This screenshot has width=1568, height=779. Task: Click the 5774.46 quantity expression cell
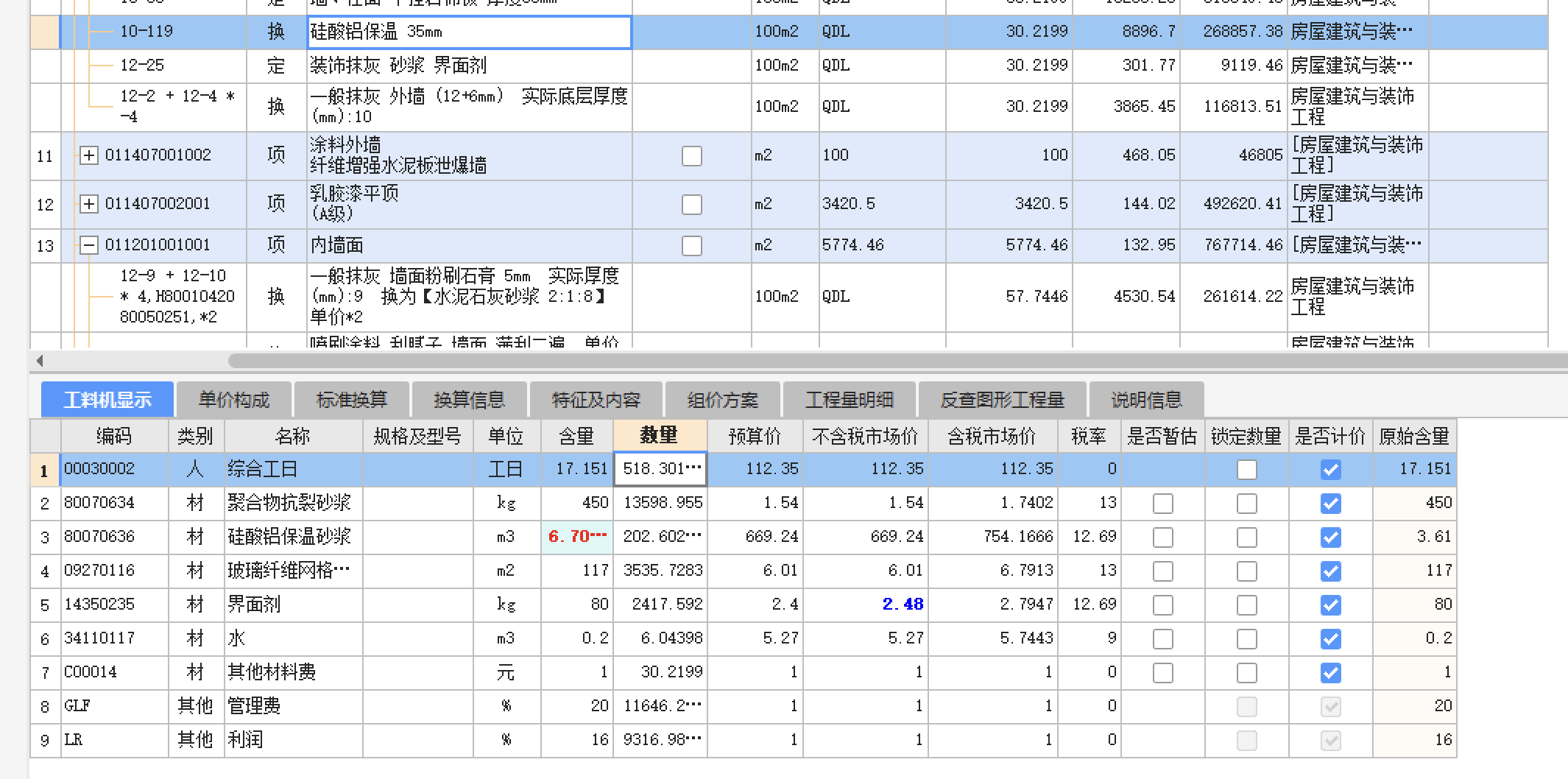pyautogui.click(x=882, y=245)
